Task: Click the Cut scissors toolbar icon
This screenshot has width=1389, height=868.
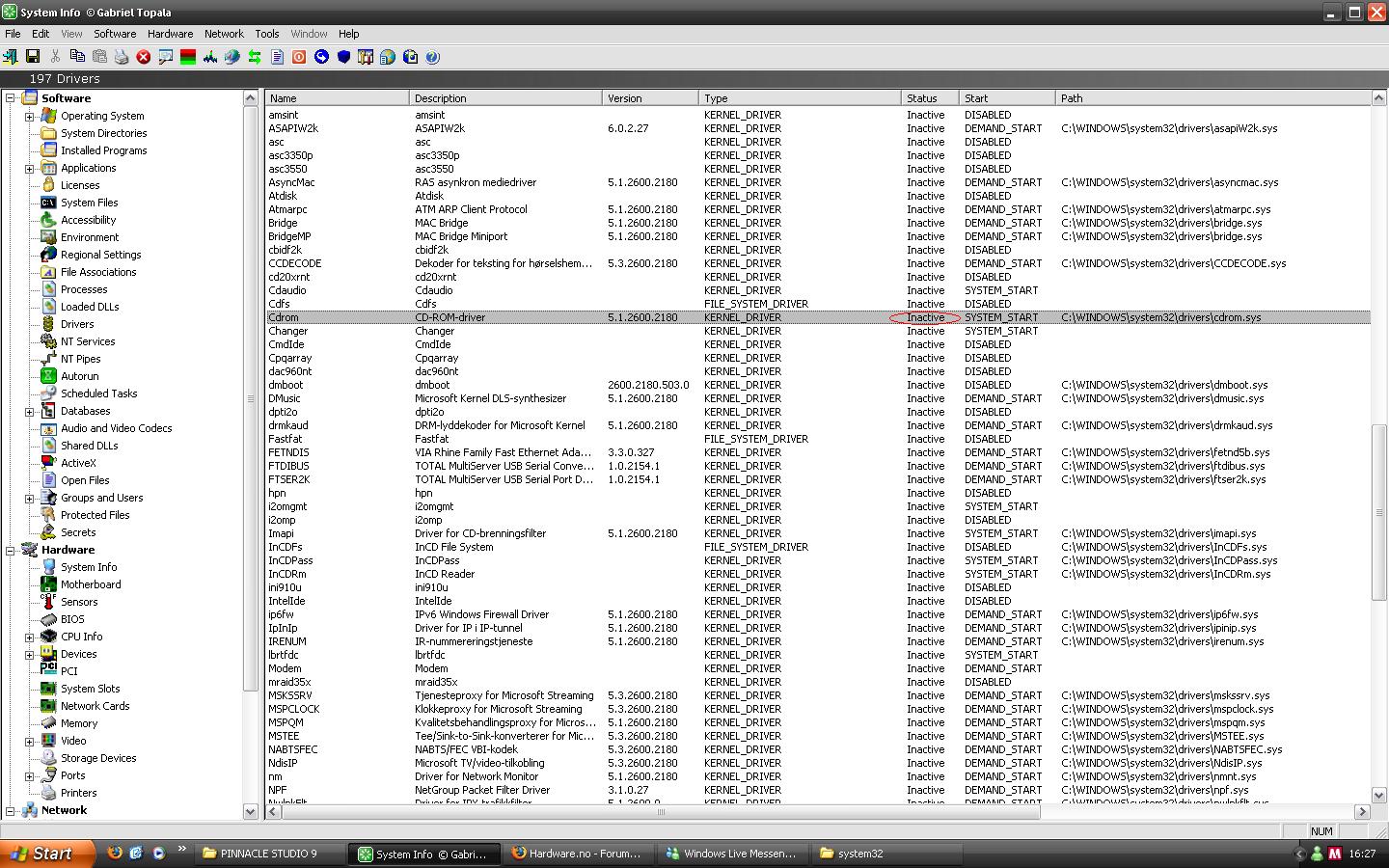Action: [55, 57]
